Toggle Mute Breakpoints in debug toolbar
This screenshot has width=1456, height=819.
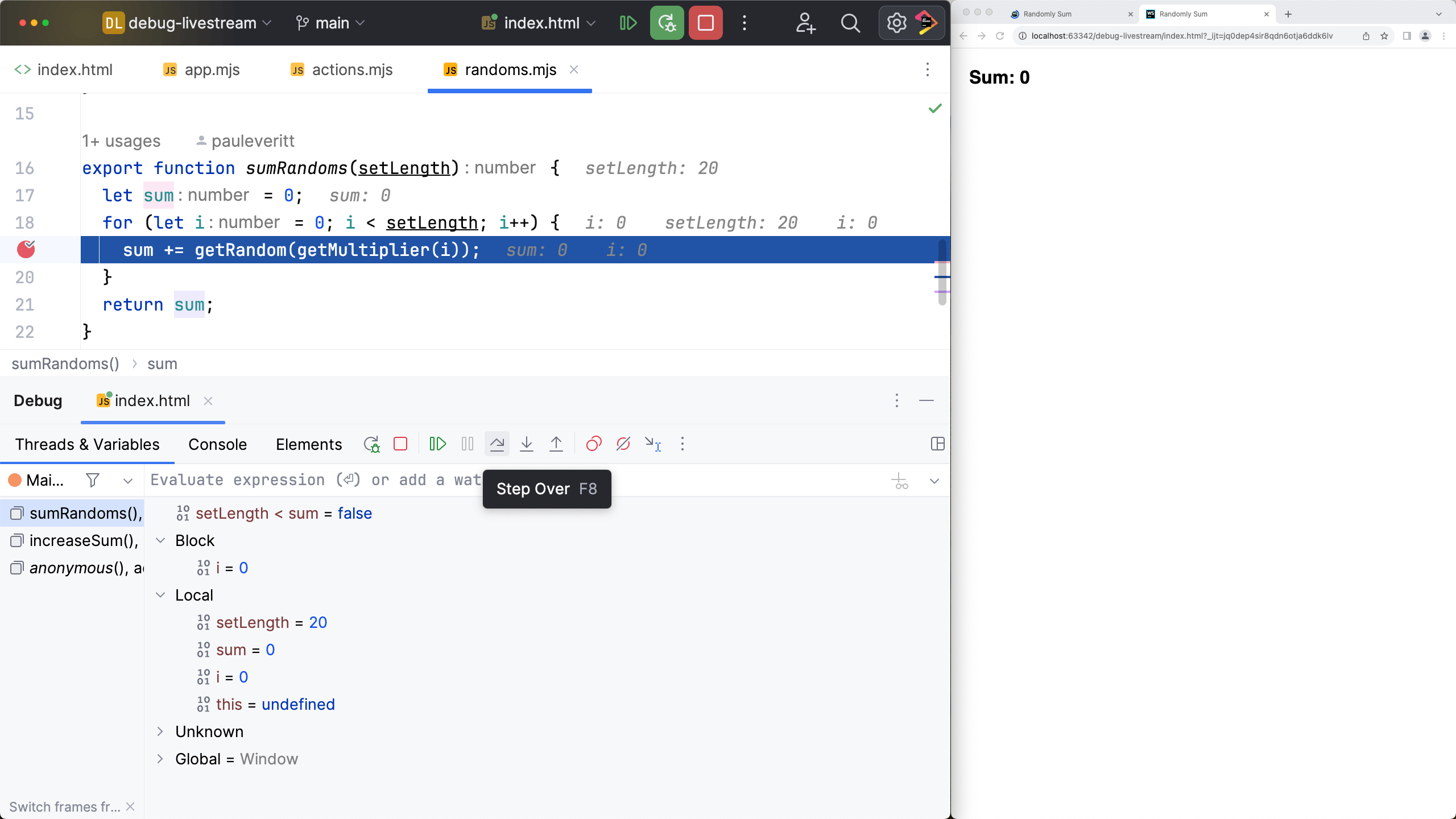coord(623,444)
